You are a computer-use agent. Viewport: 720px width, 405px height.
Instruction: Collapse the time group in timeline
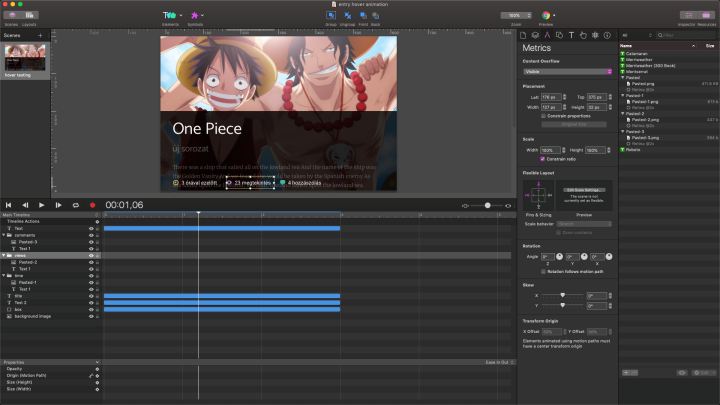[x=4, y=276]
